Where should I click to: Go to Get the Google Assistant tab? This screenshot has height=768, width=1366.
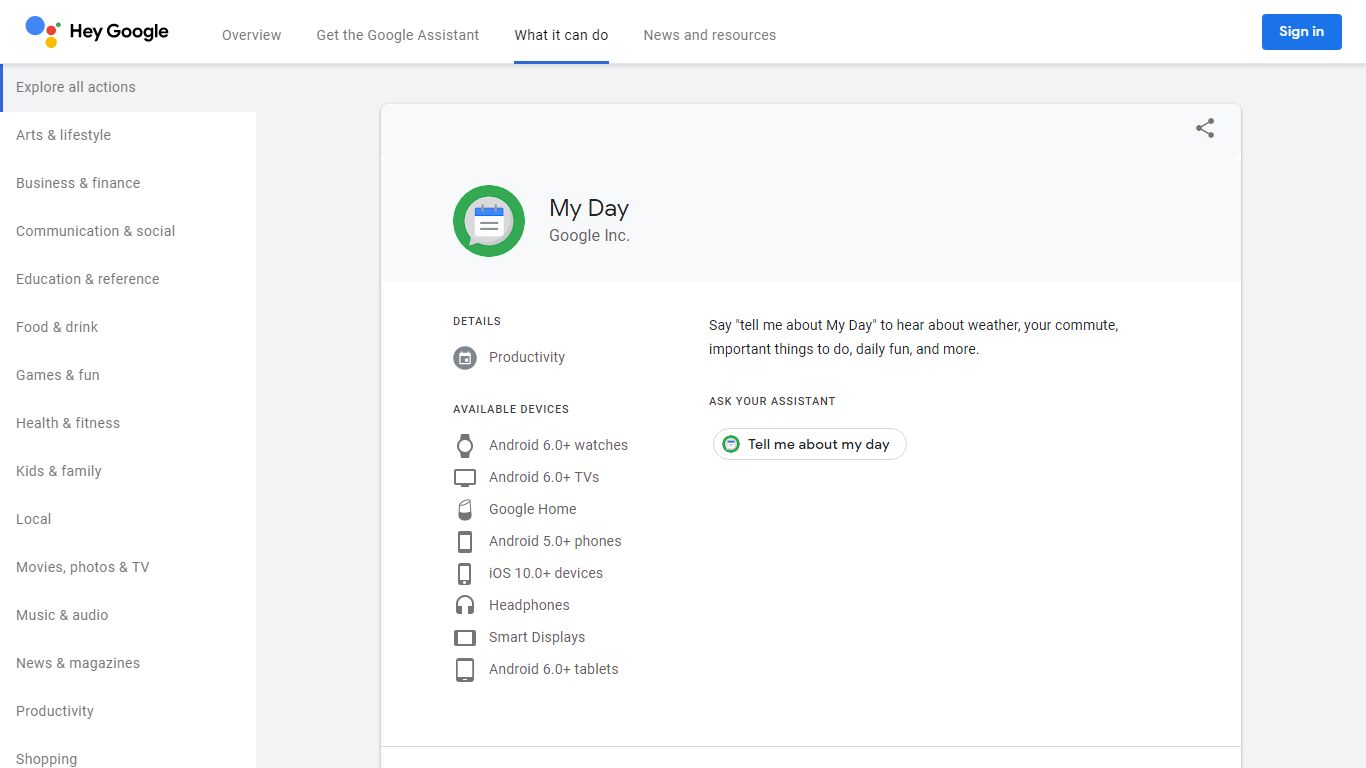coord(398,35)
